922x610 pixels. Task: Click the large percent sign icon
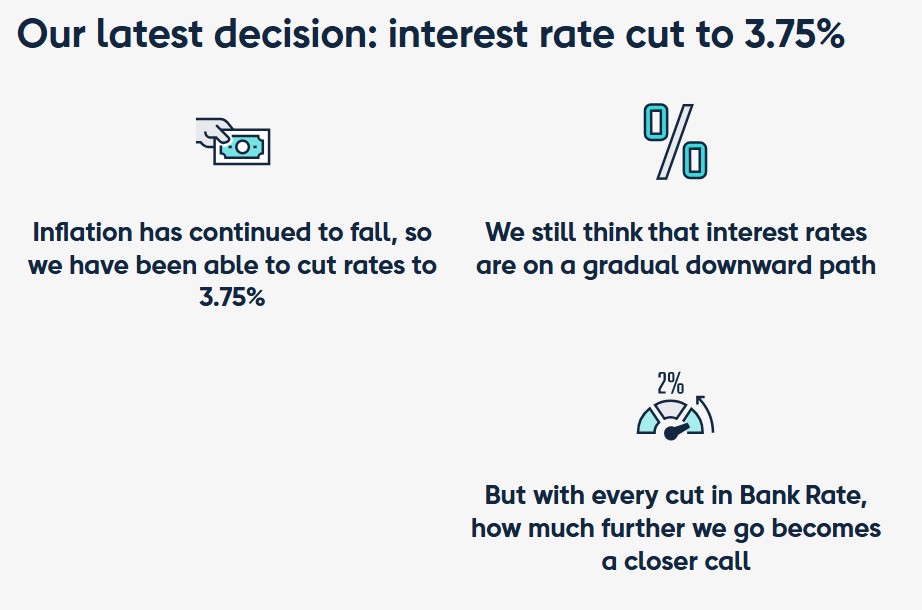click(x=675, y=141)
